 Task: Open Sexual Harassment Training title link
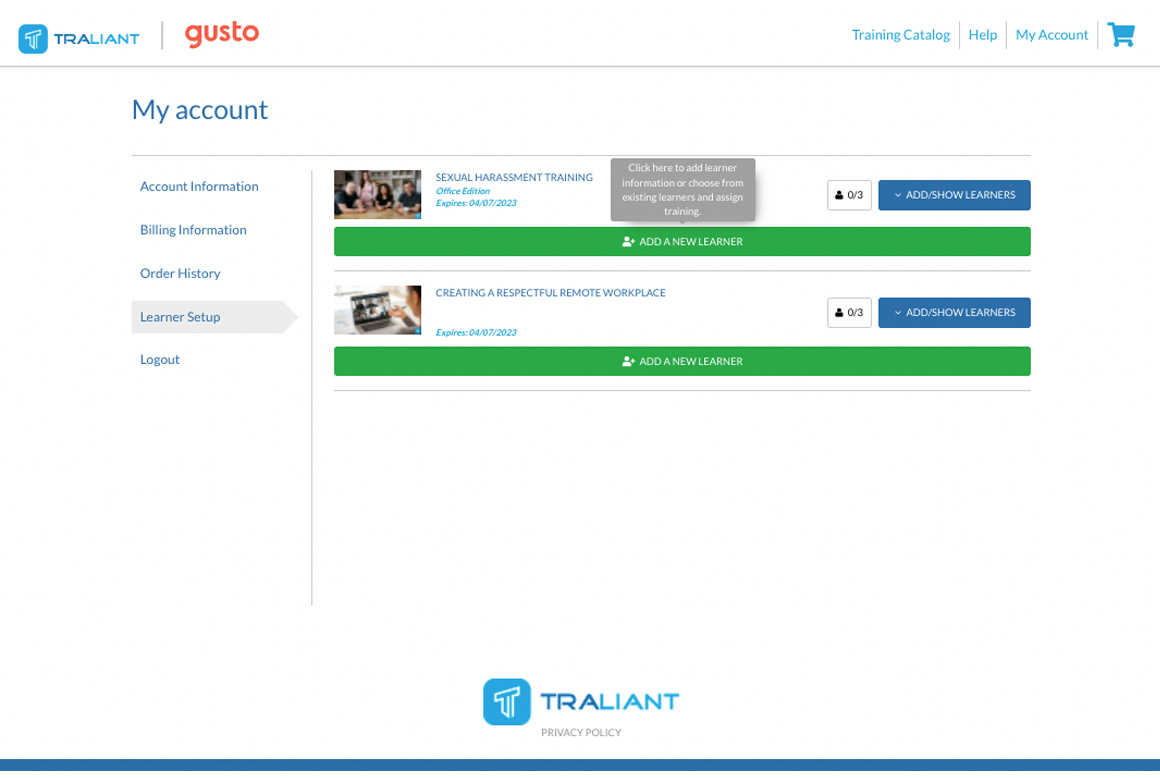click(x=514, y=177)
